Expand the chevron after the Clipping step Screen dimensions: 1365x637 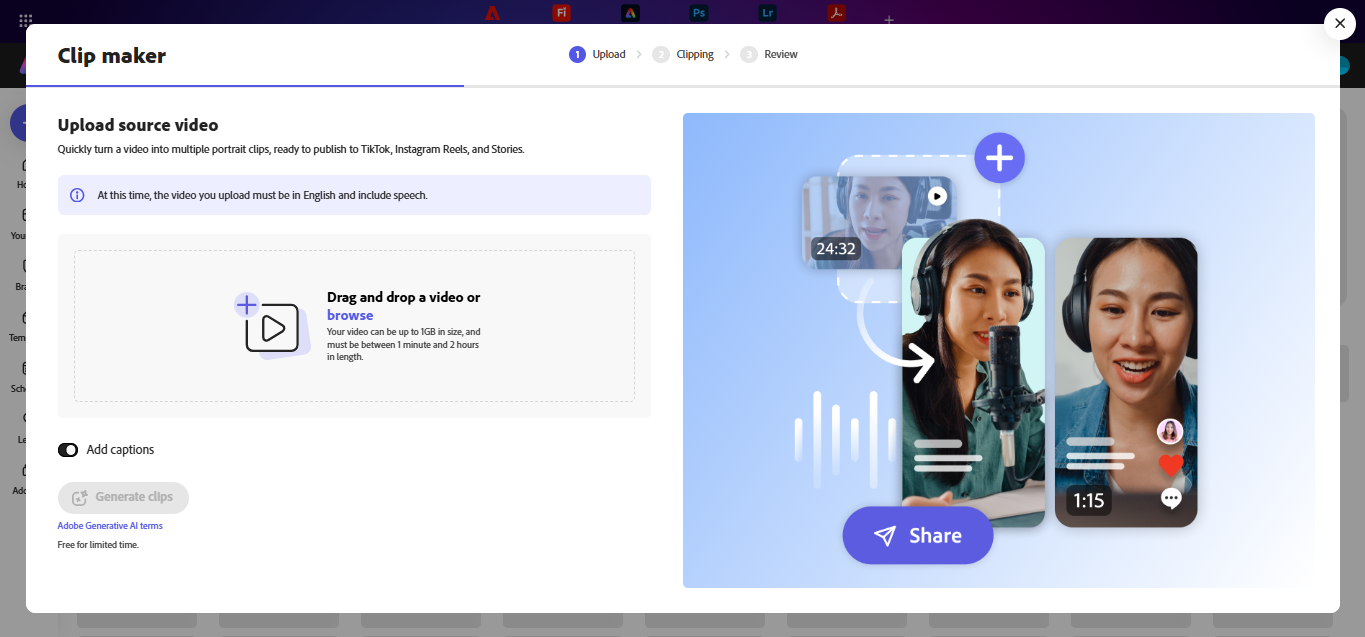coord(725,54)
